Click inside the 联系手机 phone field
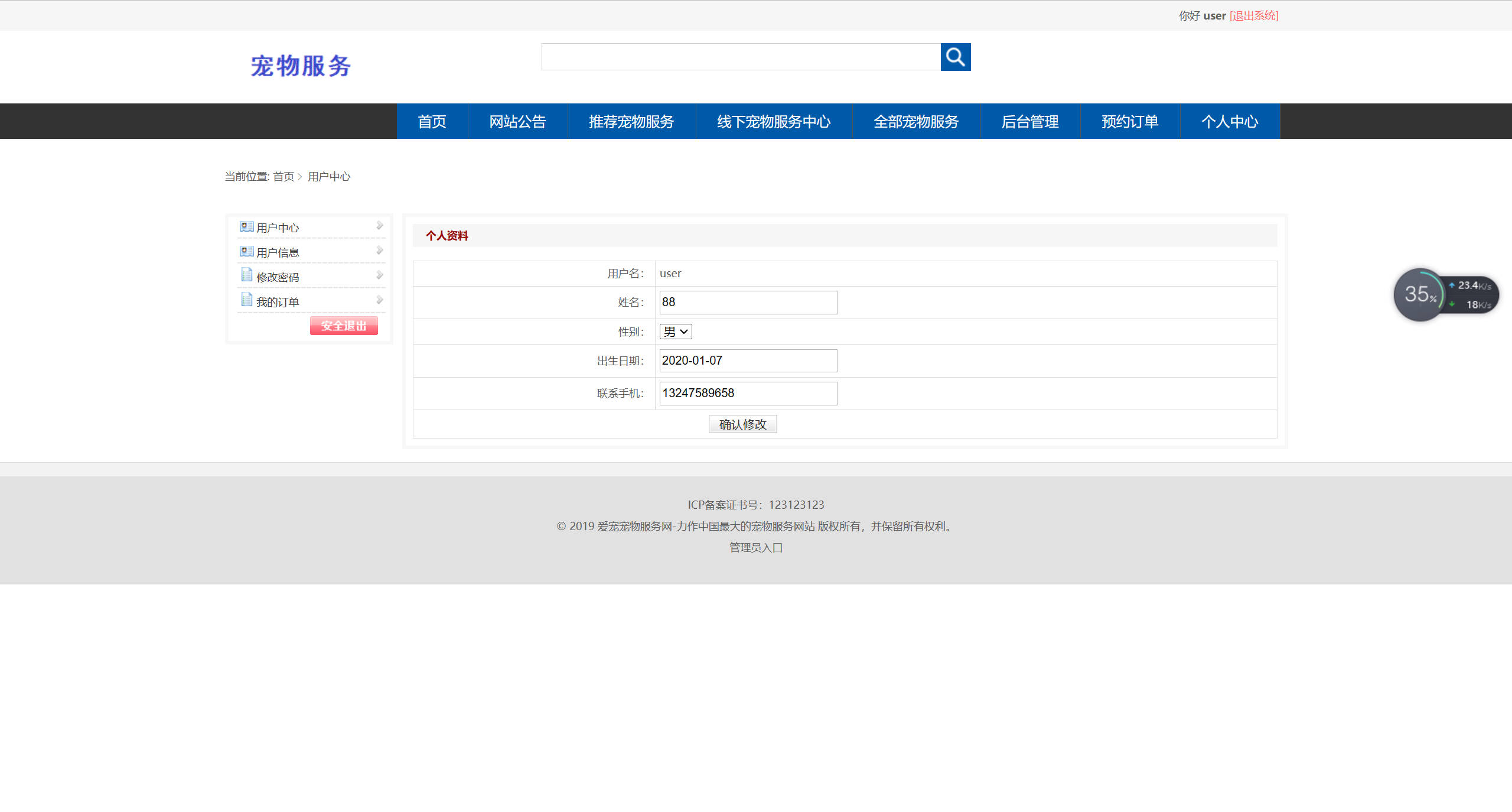This screenshot has height=812, width=1512. click(748, 393)
